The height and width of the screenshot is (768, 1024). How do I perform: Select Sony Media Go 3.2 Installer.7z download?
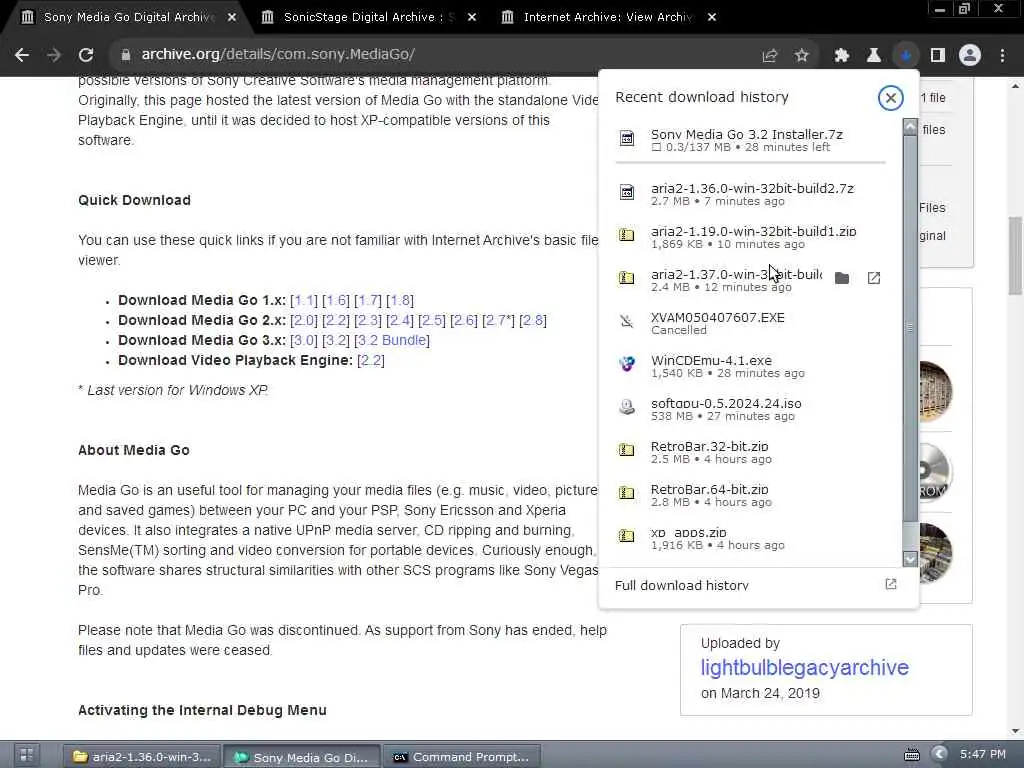(x=751, y=140)
